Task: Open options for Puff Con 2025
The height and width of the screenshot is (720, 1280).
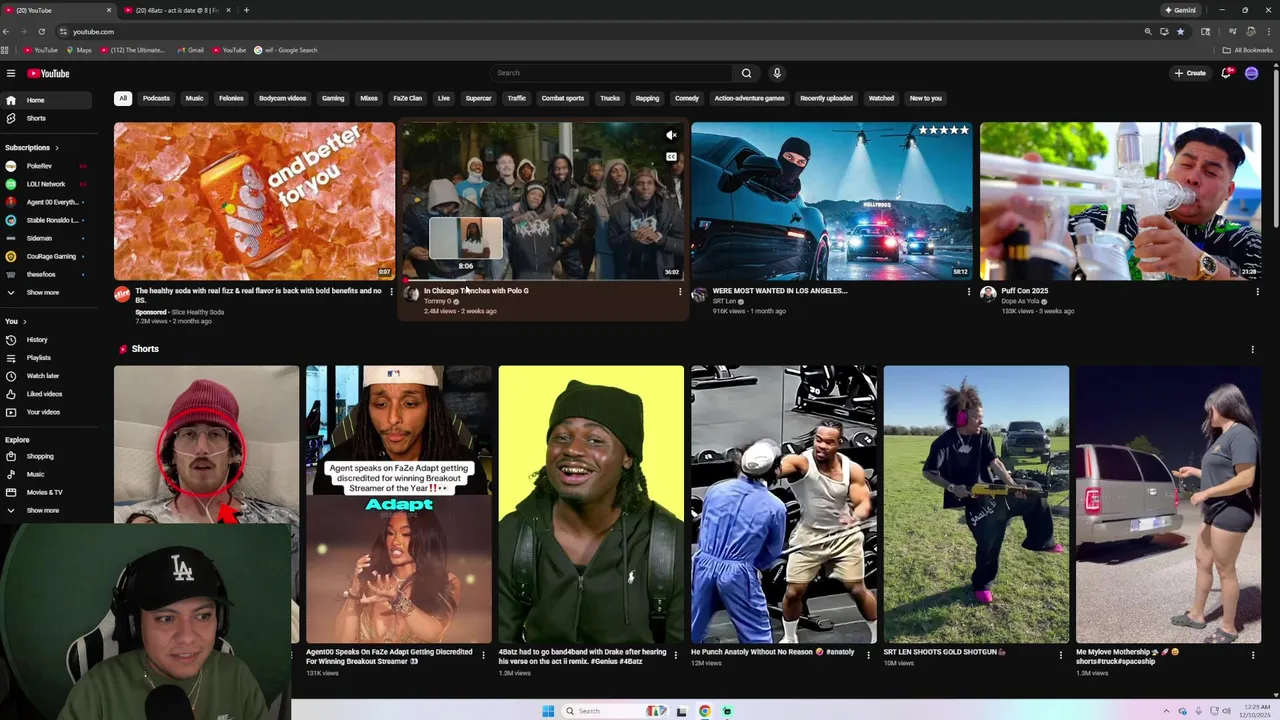Action: click(x=1257, y=292)
